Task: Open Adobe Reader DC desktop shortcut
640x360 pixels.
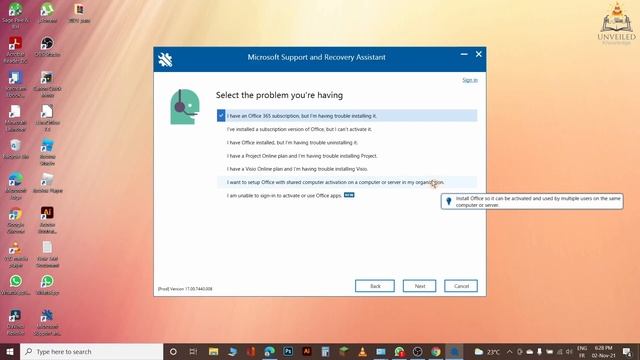Action: pos(16,50)
